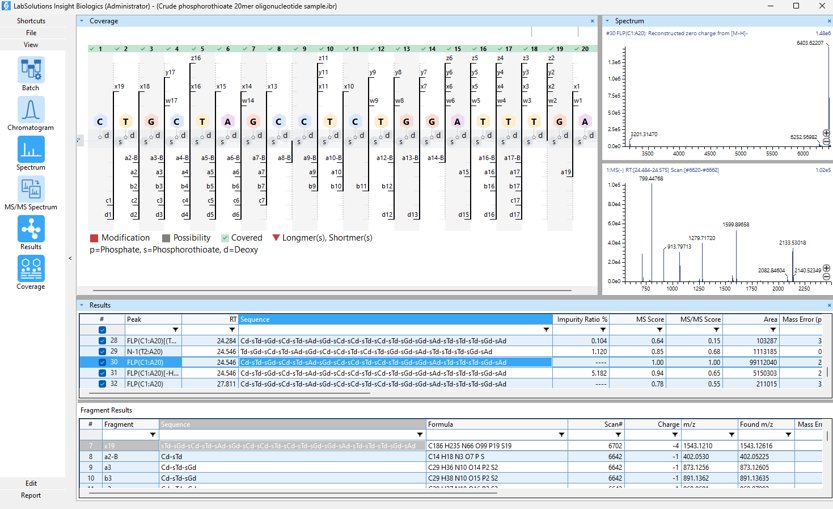Click the Results table horizontal scrollbar
The height and width of the screenshot is (509, 833).
(x=230, y=393)
